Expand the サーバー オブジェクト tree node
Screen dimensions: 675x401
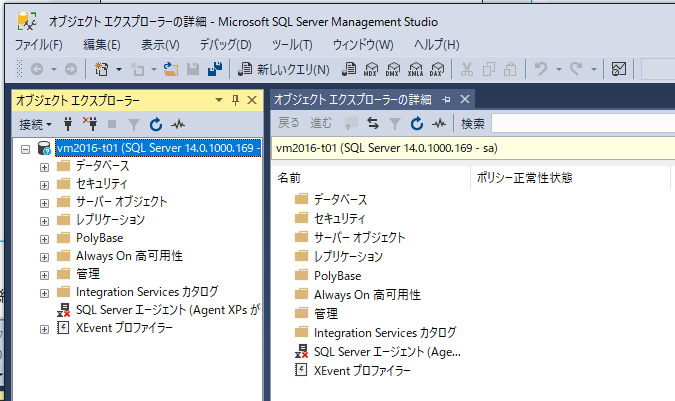point(44,203)
